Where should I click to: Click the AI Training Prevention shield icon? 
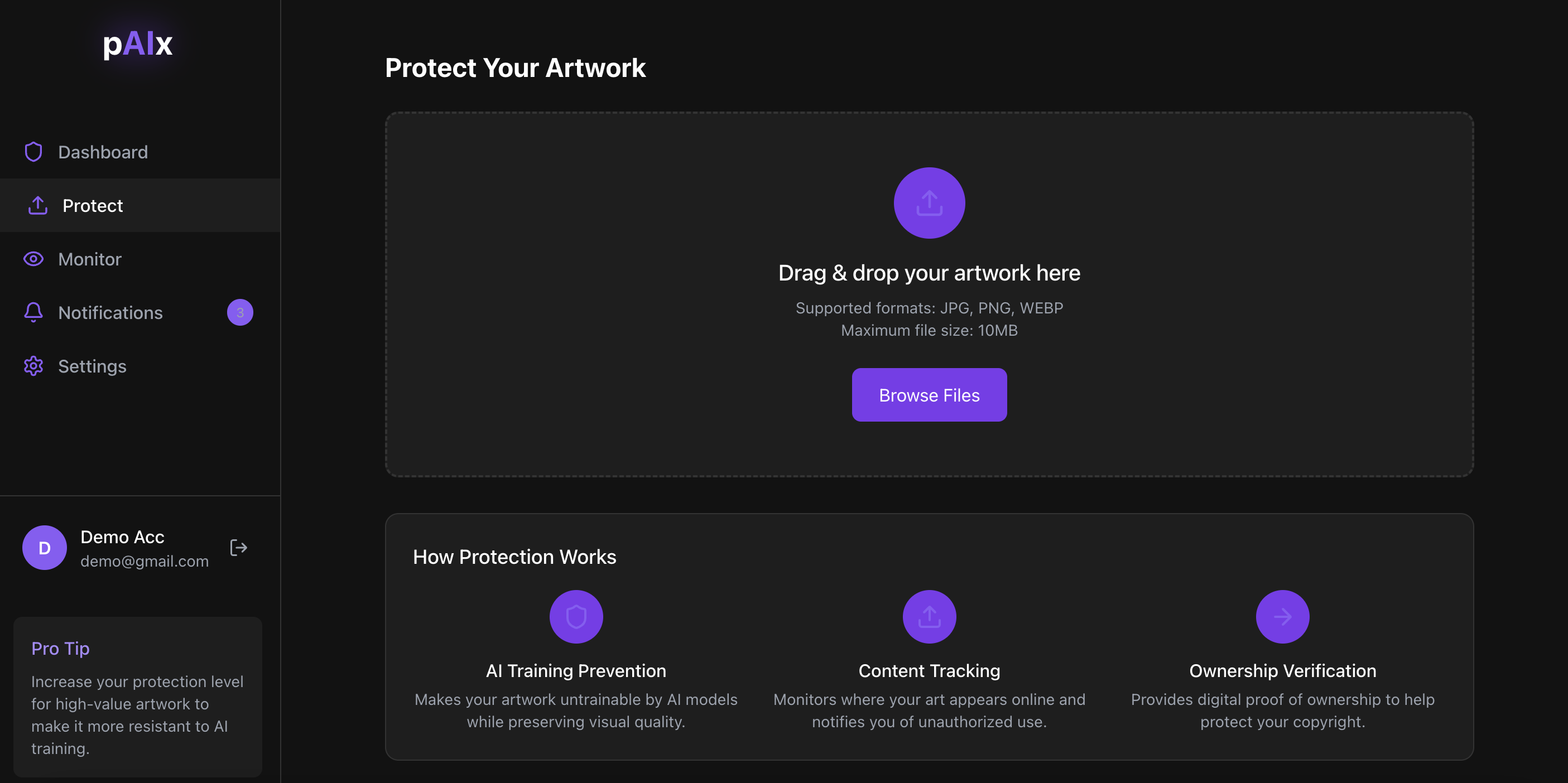tap(576, 617)
